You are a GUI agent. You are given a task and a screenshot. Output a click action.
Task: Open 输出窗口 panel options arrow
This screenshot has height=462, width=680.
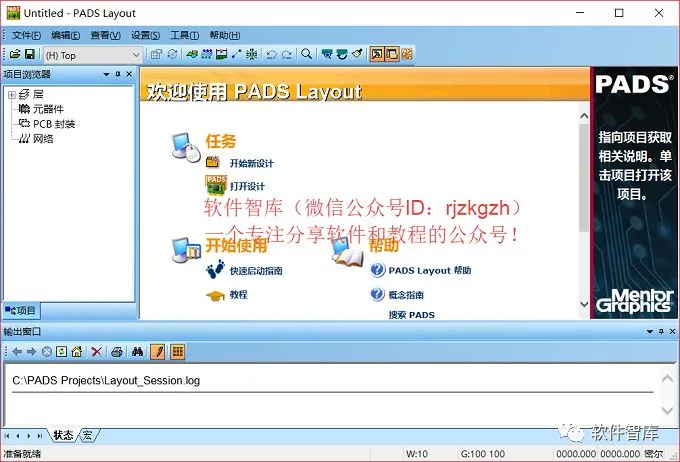tap(650, 331)
